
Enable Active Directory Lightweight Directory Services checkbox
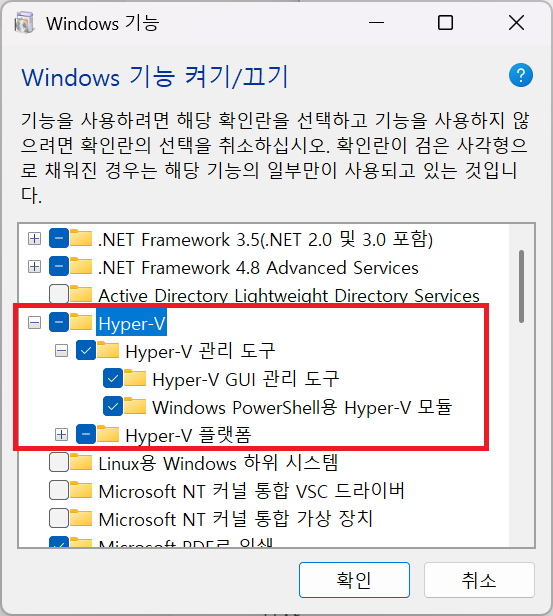tap(59, 294)
